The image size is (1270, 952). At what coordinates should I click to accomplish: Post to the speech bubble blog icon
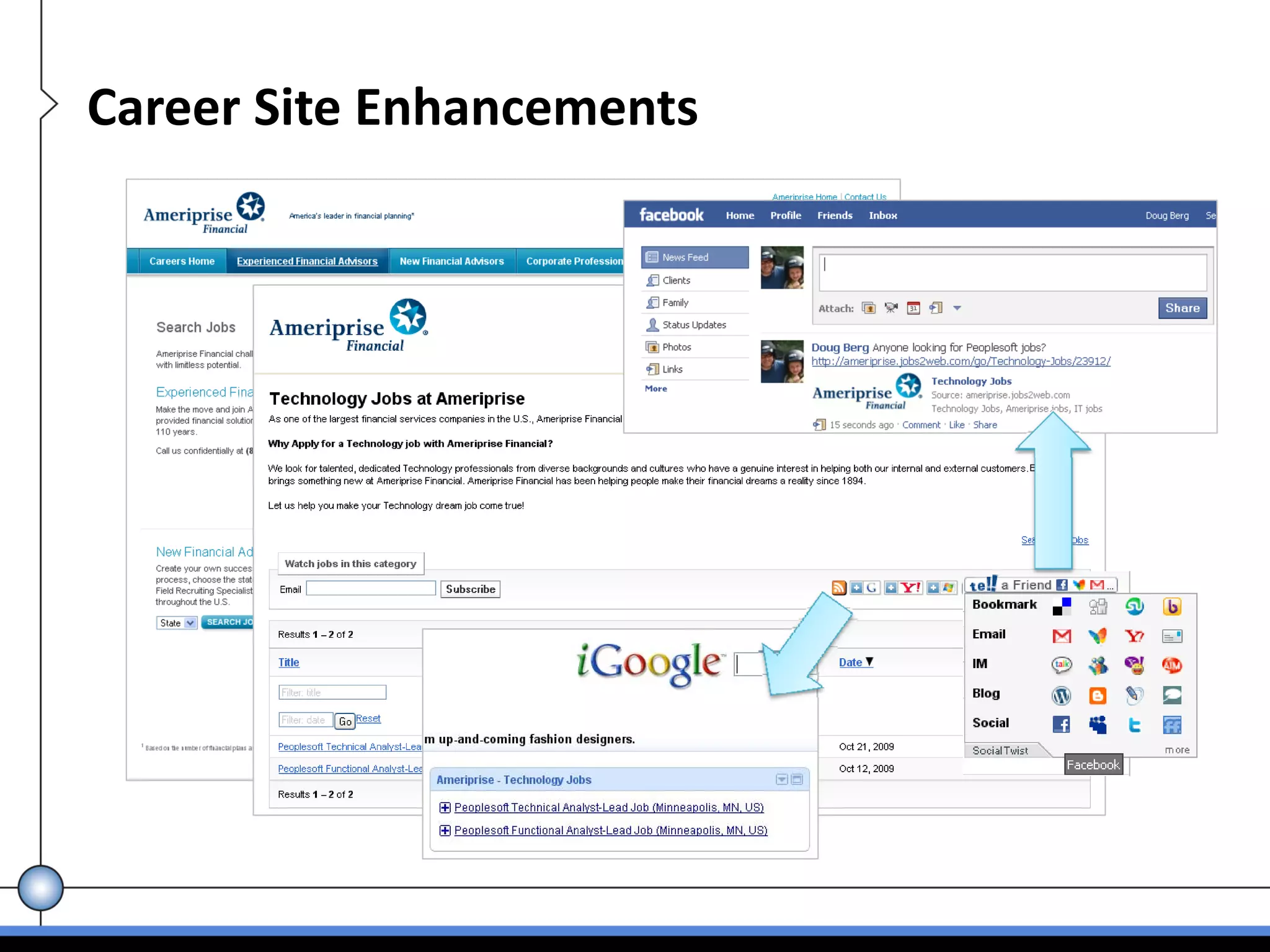point(1172,695)
